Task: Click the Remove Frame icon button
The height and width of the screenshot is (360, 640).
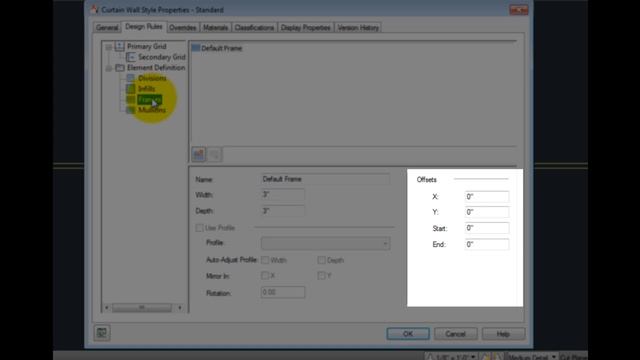Action: click(x=215, y=154)
